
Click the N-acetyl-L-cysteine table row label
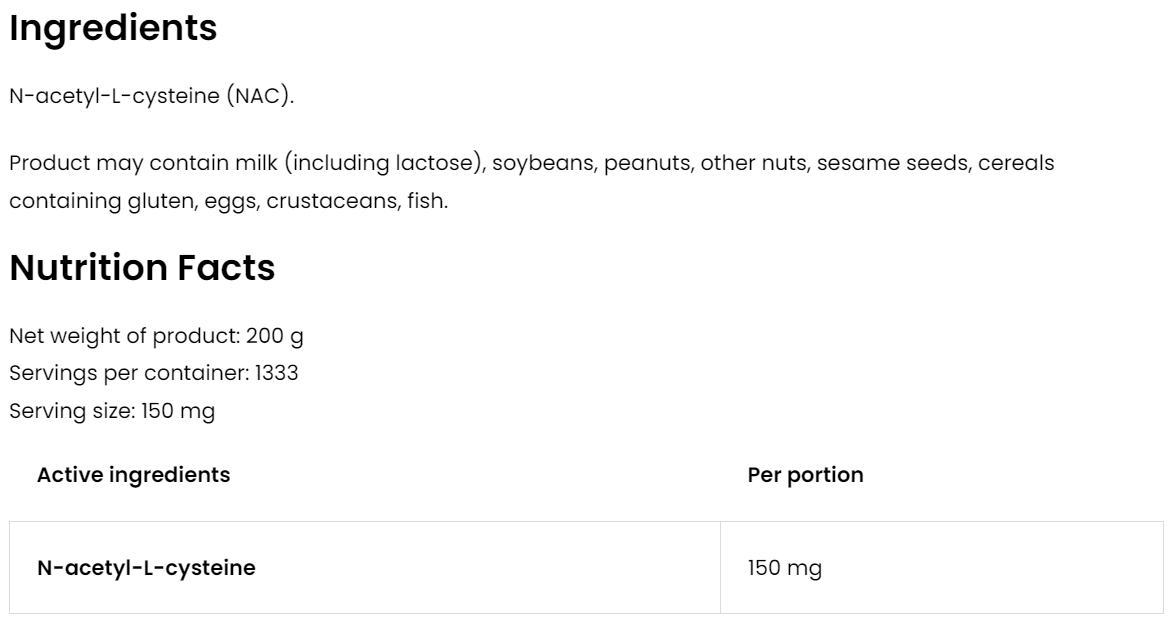click(x=146, y=568)
